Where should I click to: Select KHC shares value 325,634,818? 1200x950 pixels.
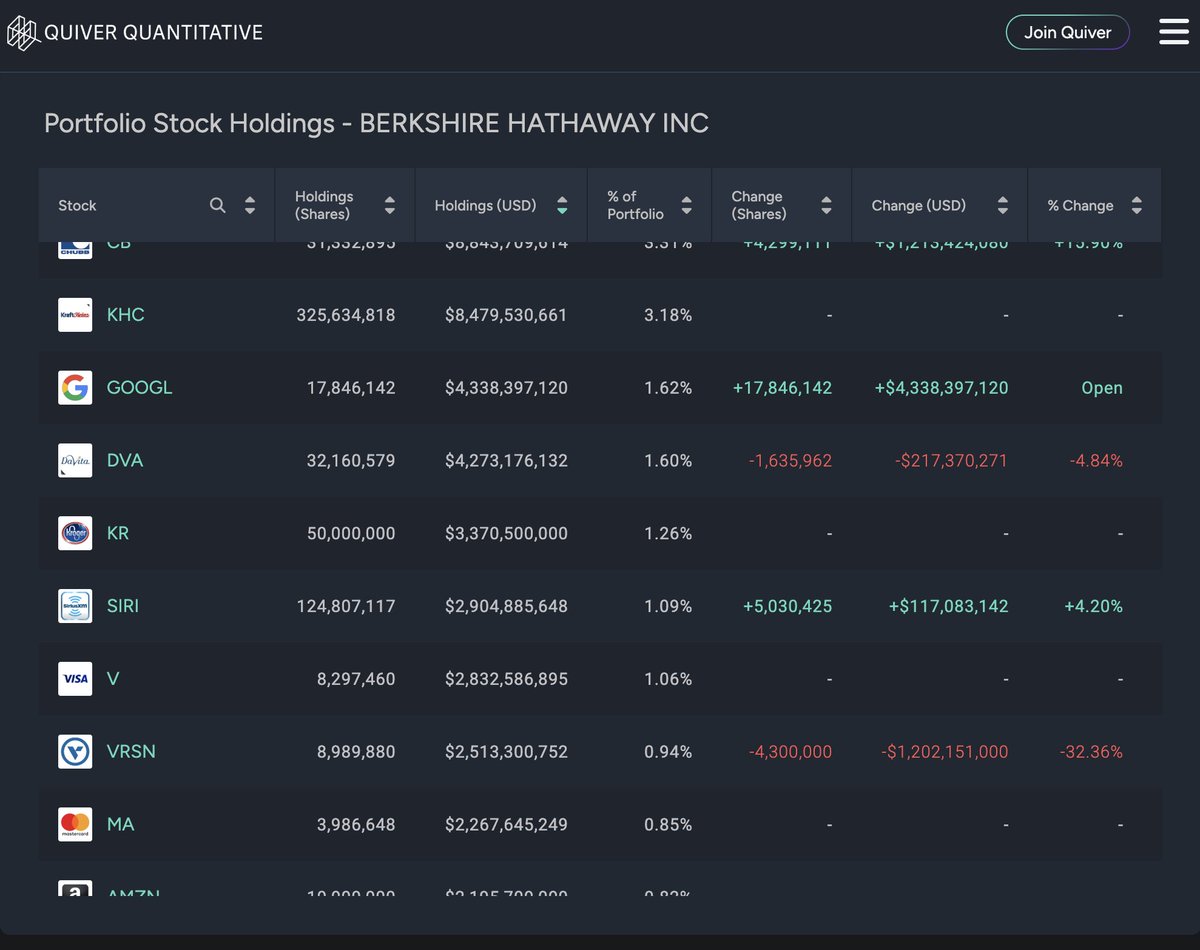click(346, 315)
